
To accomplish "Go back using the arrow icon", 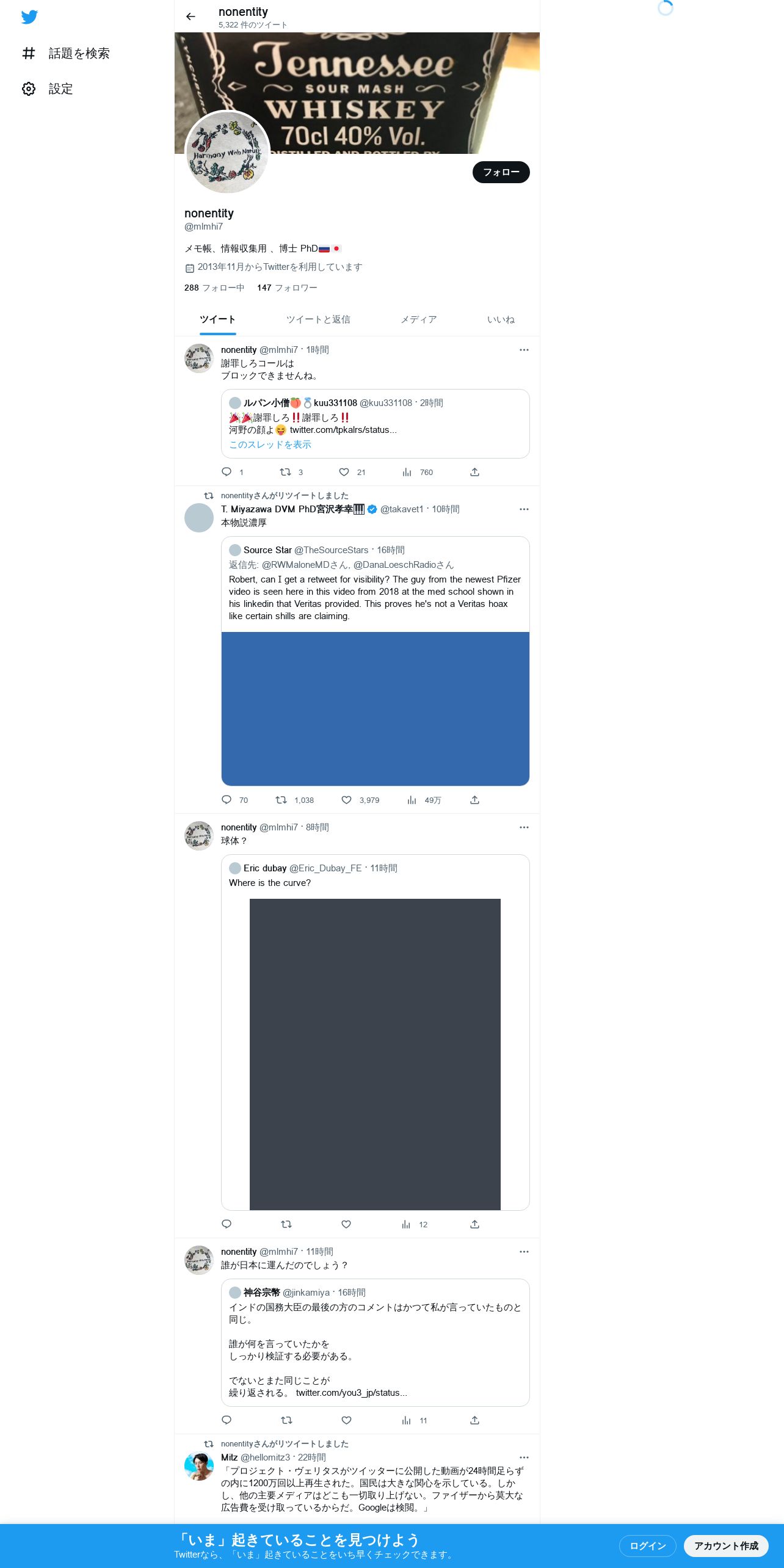I will point(191,16).
